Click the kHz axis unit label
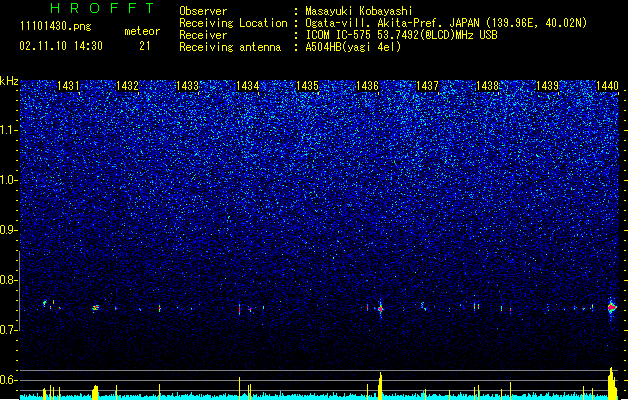Viewport: 629px width, 400px height. click(9, 81)
